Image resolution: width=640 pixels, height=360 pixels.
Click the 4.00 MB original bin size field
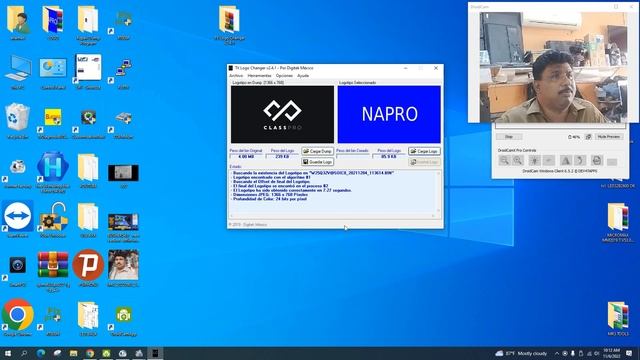click(x=246, y=156)
